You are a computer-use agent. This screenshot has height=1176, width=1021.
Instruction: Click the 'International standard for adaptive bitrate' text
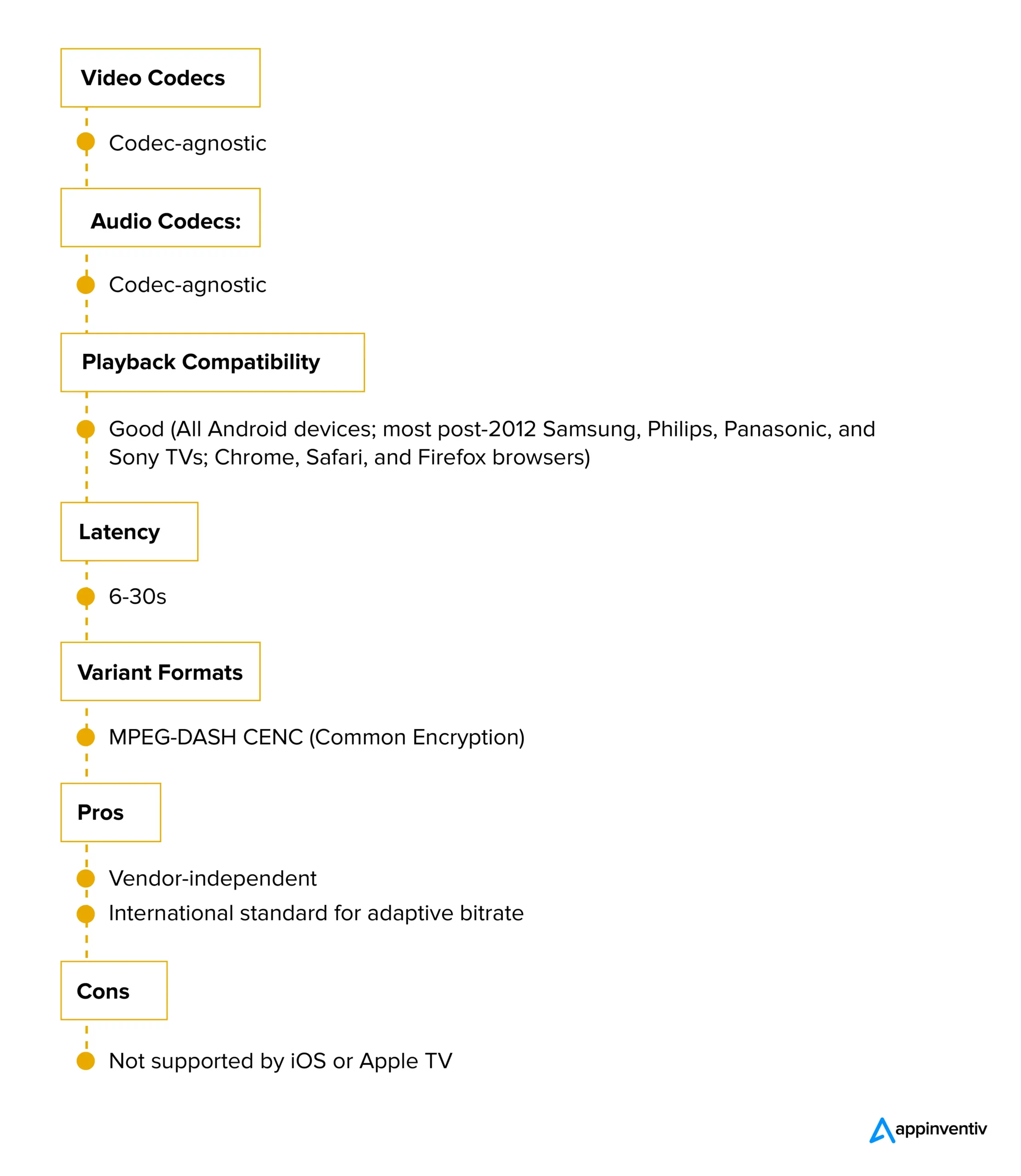[316, 913]
